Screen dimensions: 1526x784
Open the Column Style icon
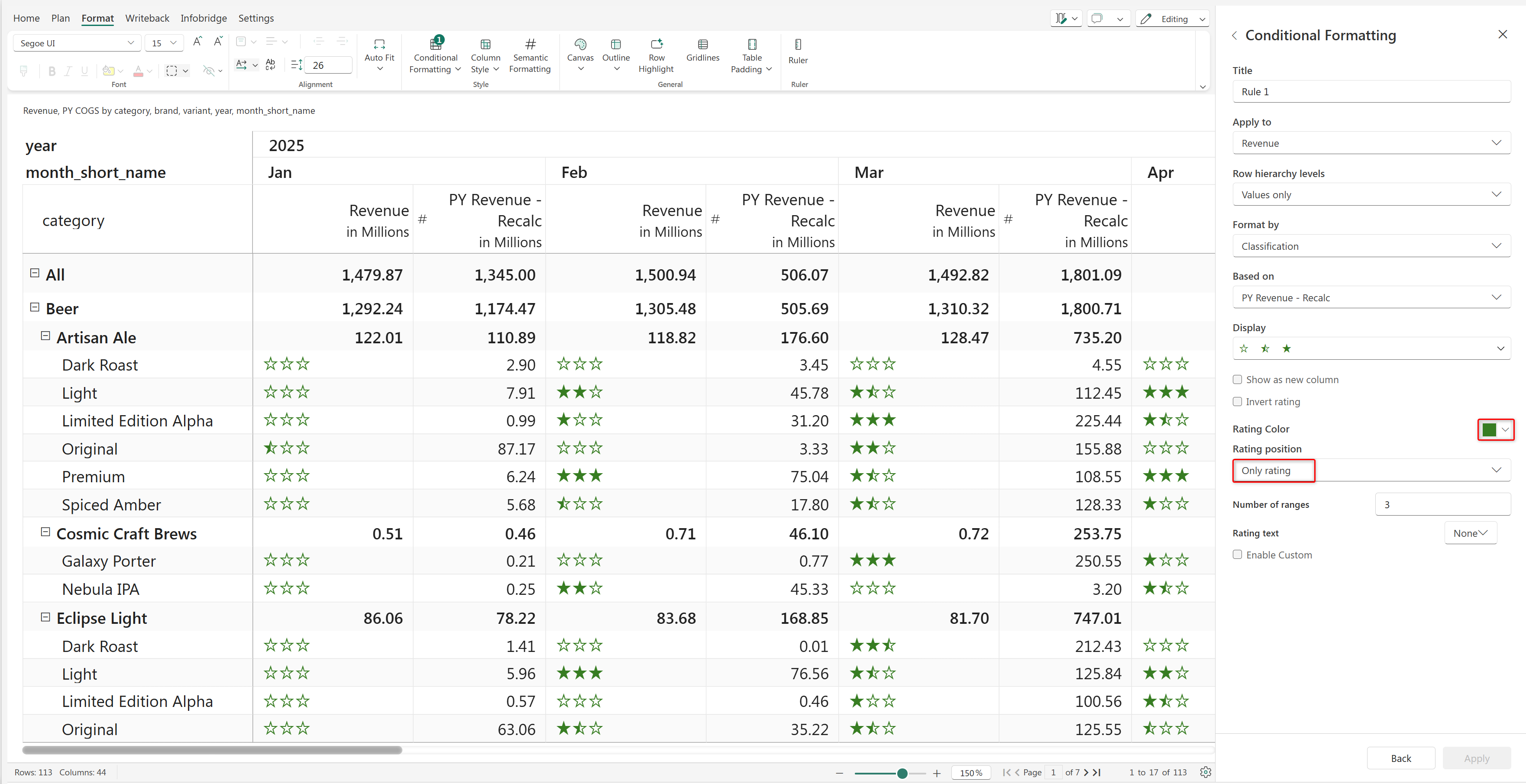point(485,45)
